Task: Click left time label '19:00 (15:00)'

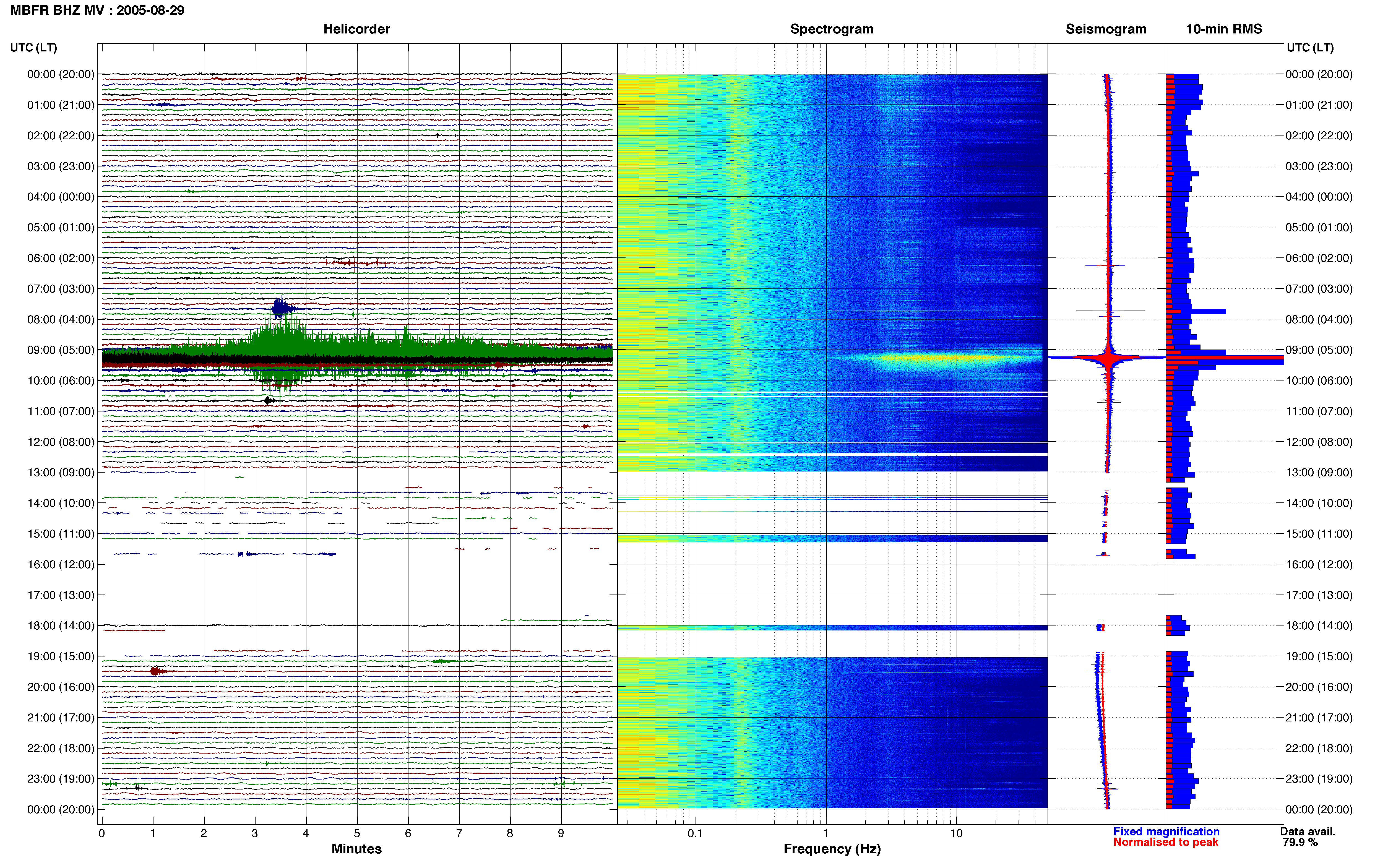Action: coord(61,656)
